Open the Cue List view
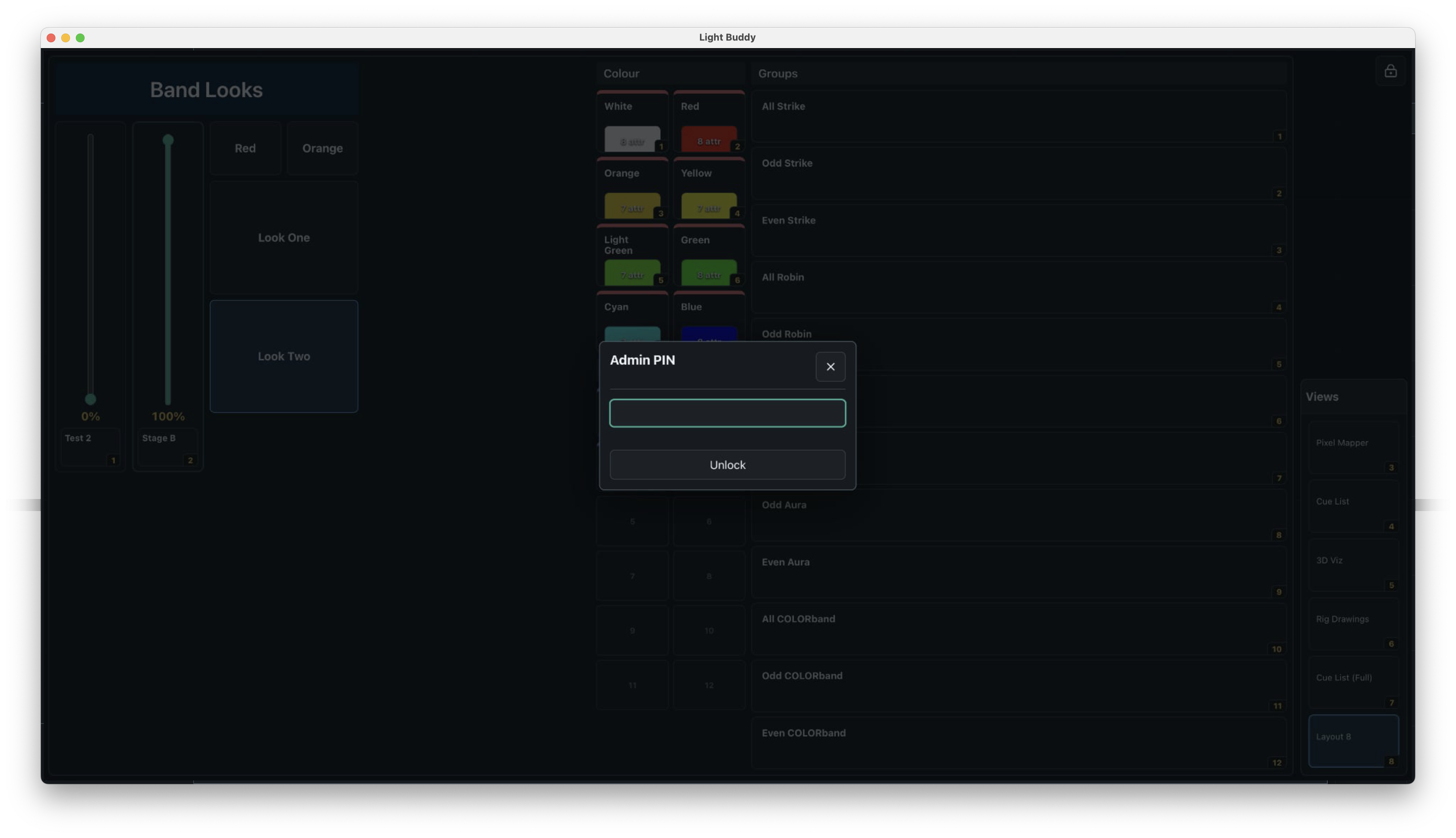The width and height of the screenshot is (1456, 838). point(1354,506)
